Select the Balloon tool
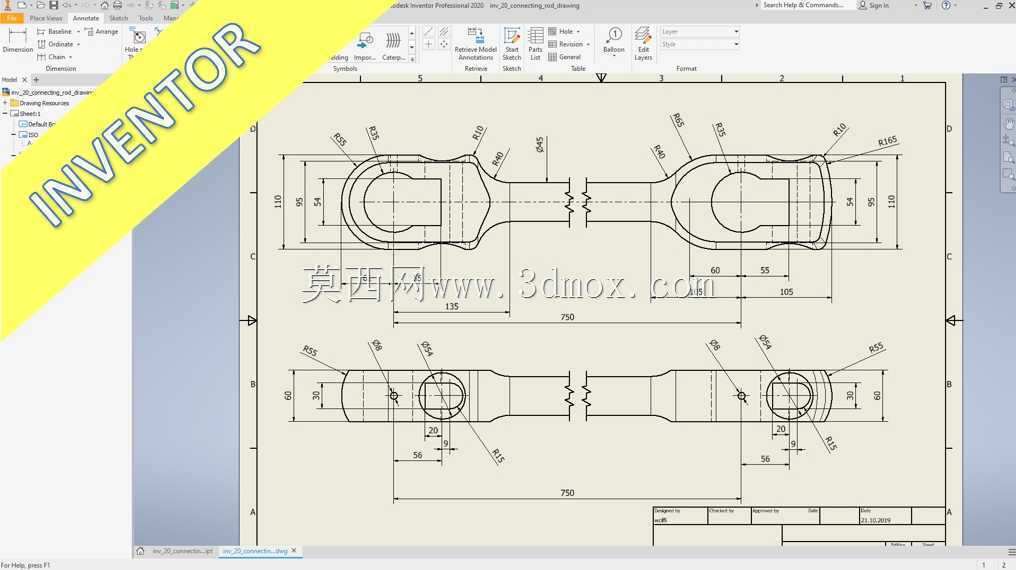 tap(614, 40)
